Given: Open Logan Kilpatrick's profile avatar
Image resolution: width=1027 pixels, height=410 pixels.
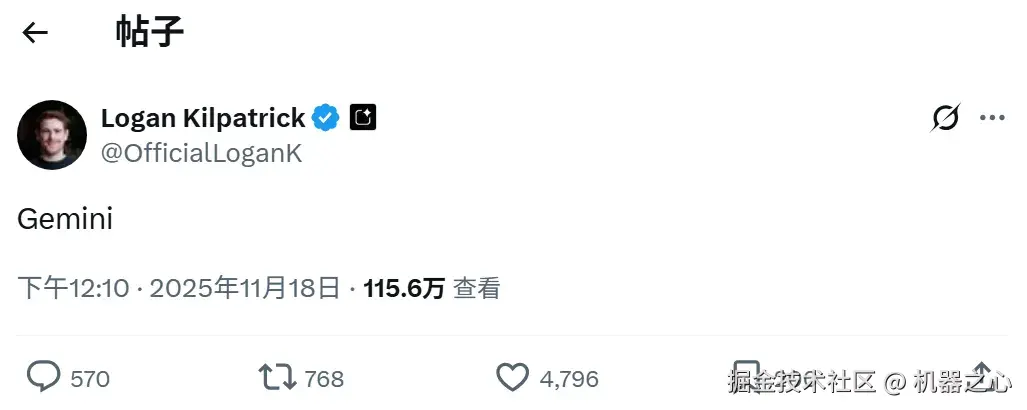Looking at the screenshot, I should click(52, 135).
